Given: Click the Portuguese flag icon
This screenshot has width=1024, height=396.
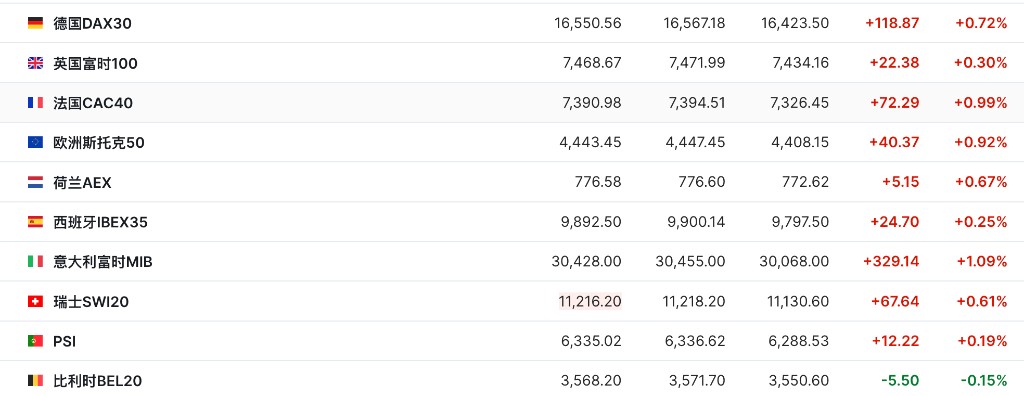Looking at the screenshot, I should [35, 341].
